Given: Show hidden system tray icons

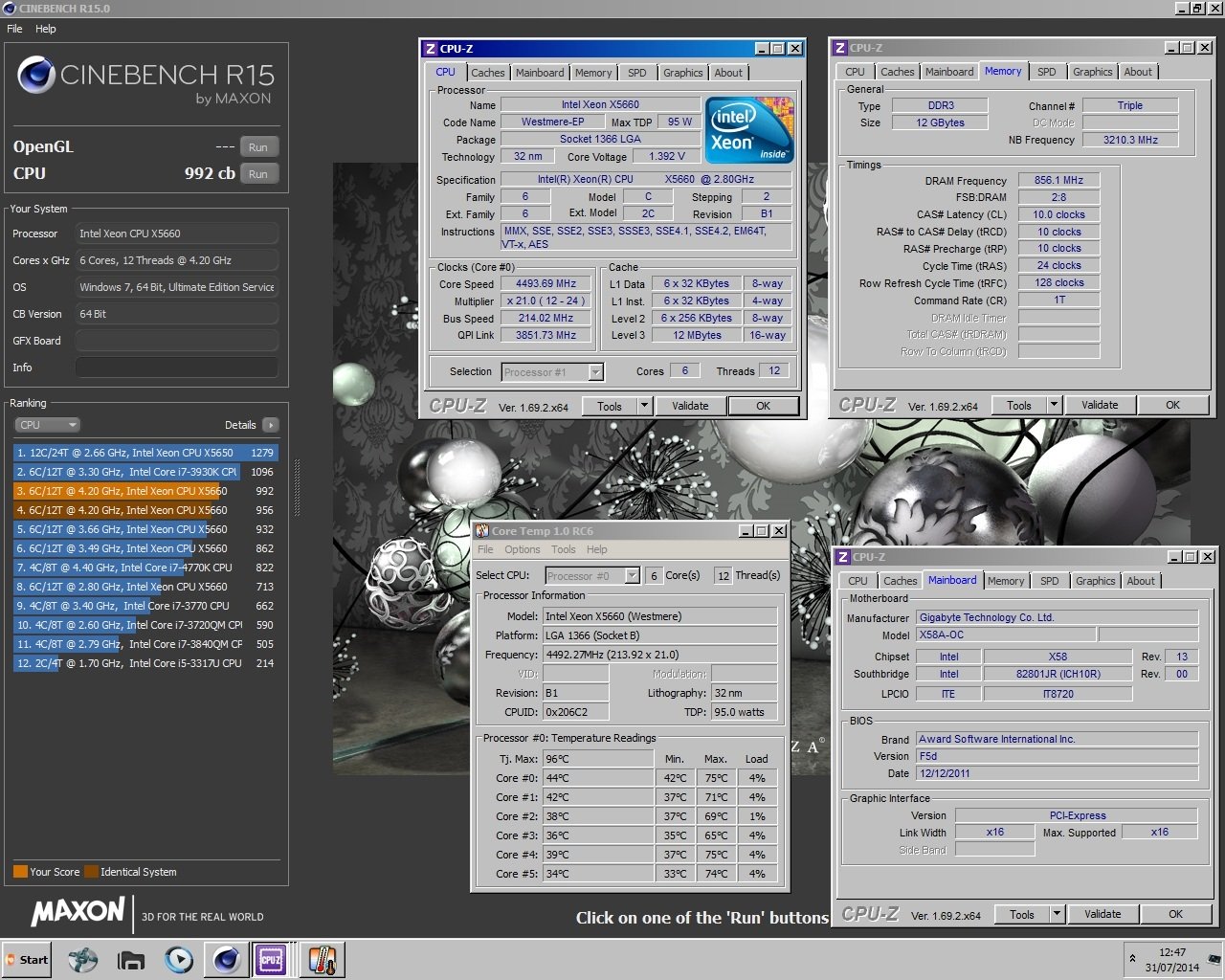Looking at the screenshot, I should [1133, 959].
